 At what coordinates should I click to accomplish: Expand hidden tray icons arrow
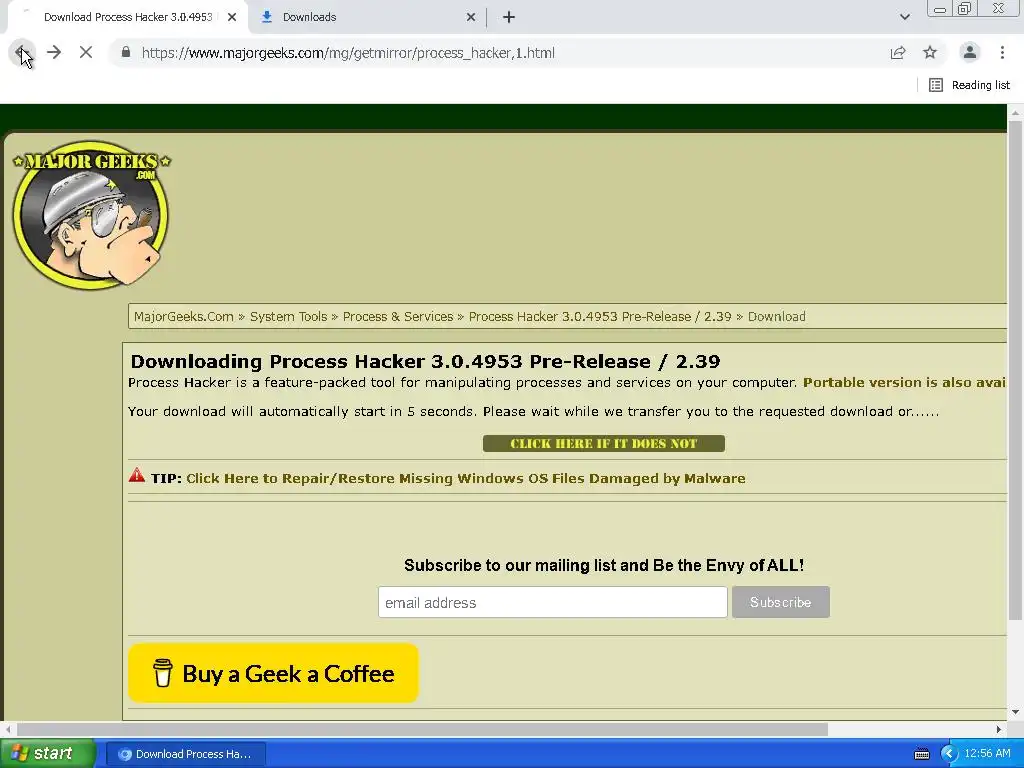pos(949,754)
